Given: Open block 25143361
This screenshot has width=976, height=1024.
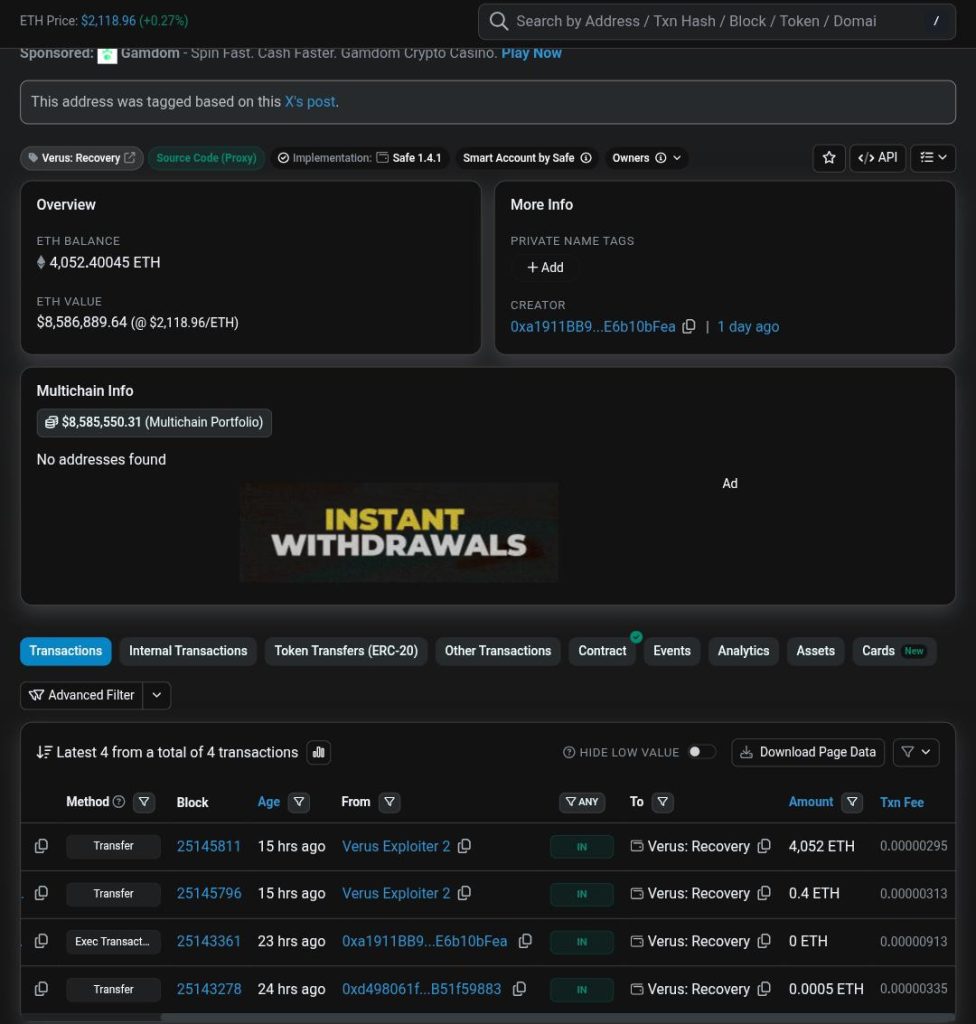Looking at the screenshot, I should (x=208, y=942).
